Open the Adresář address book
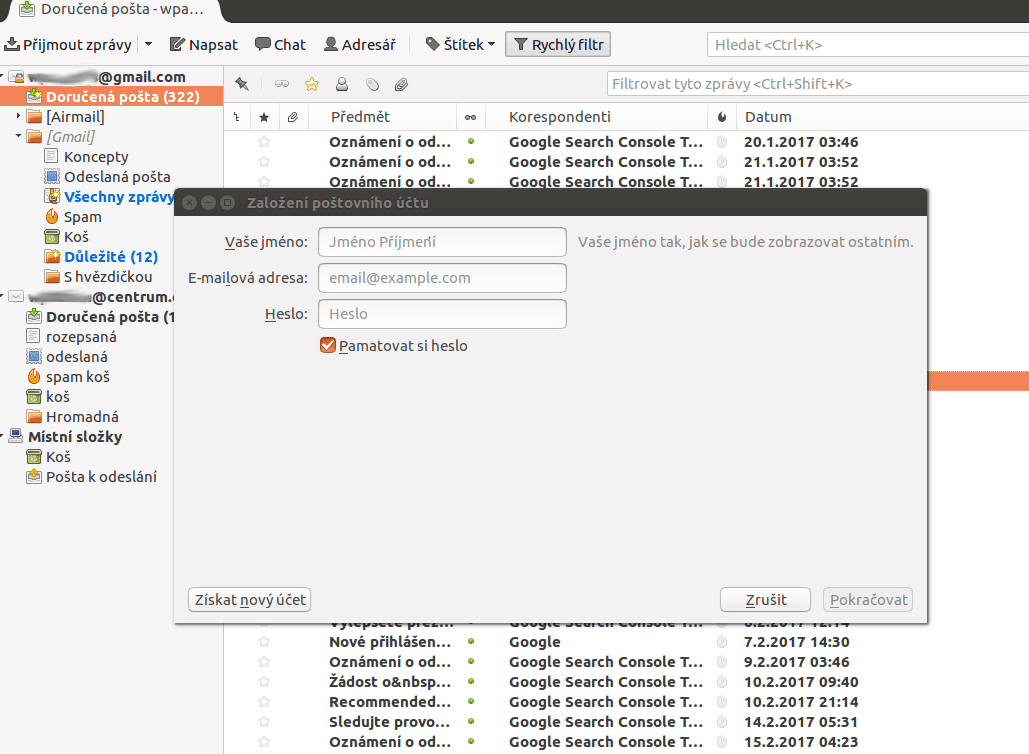The image size is (1029, 754). tap(360, 44)
